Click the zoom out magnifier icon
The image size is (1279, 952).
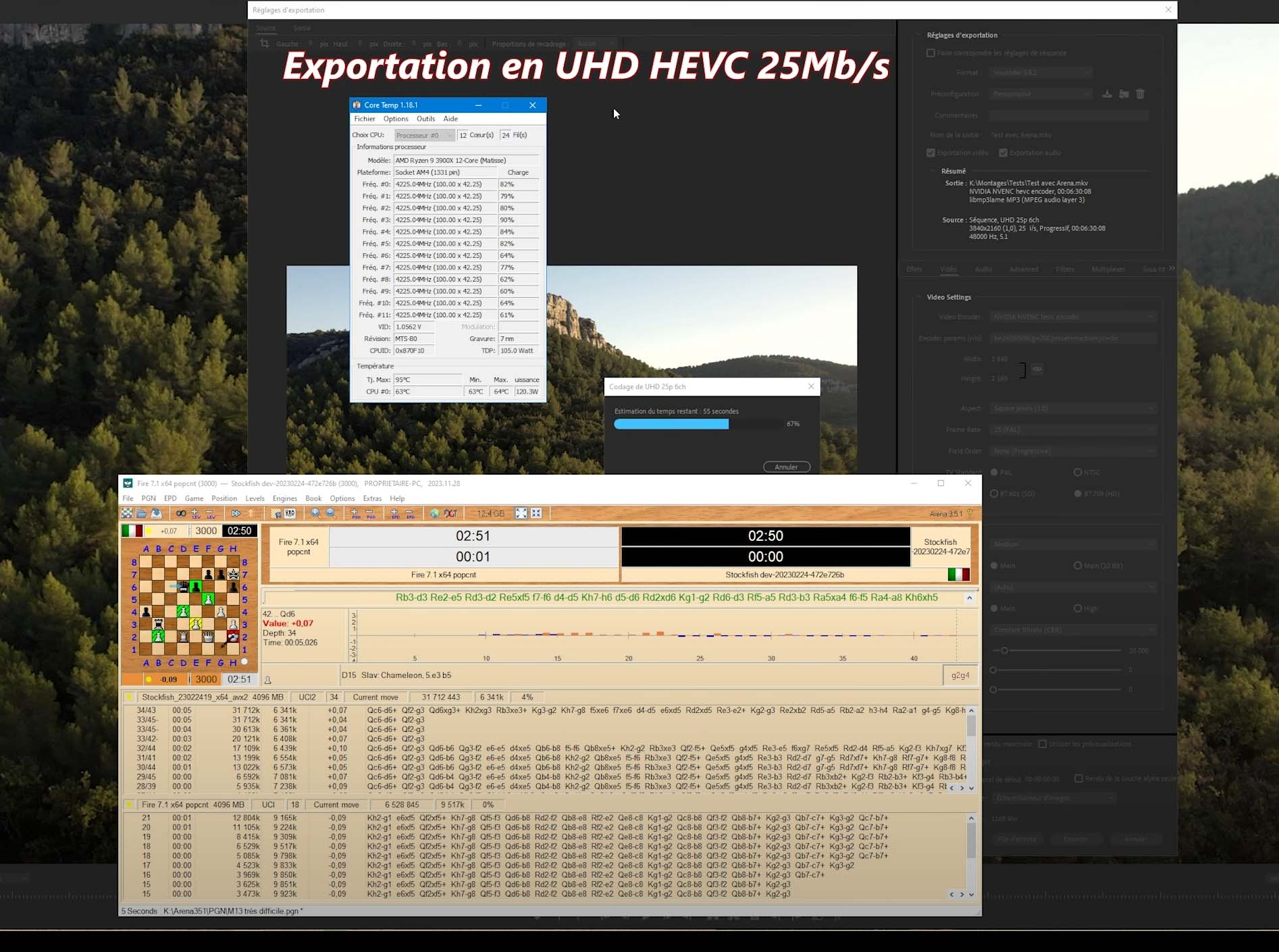click(331, 513)
